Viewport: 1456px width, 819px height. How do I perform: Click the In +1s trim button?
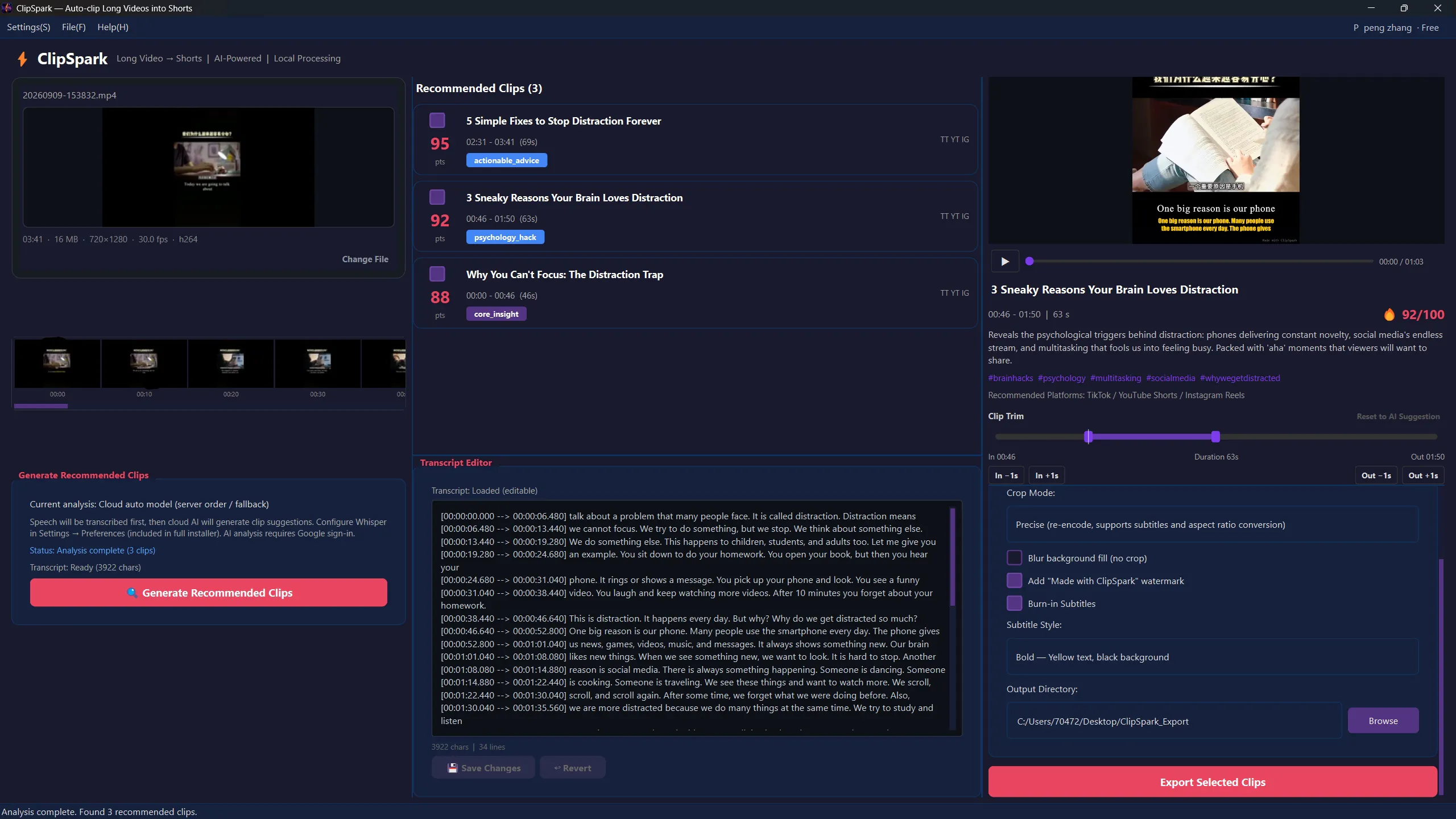pos(1046,475)
